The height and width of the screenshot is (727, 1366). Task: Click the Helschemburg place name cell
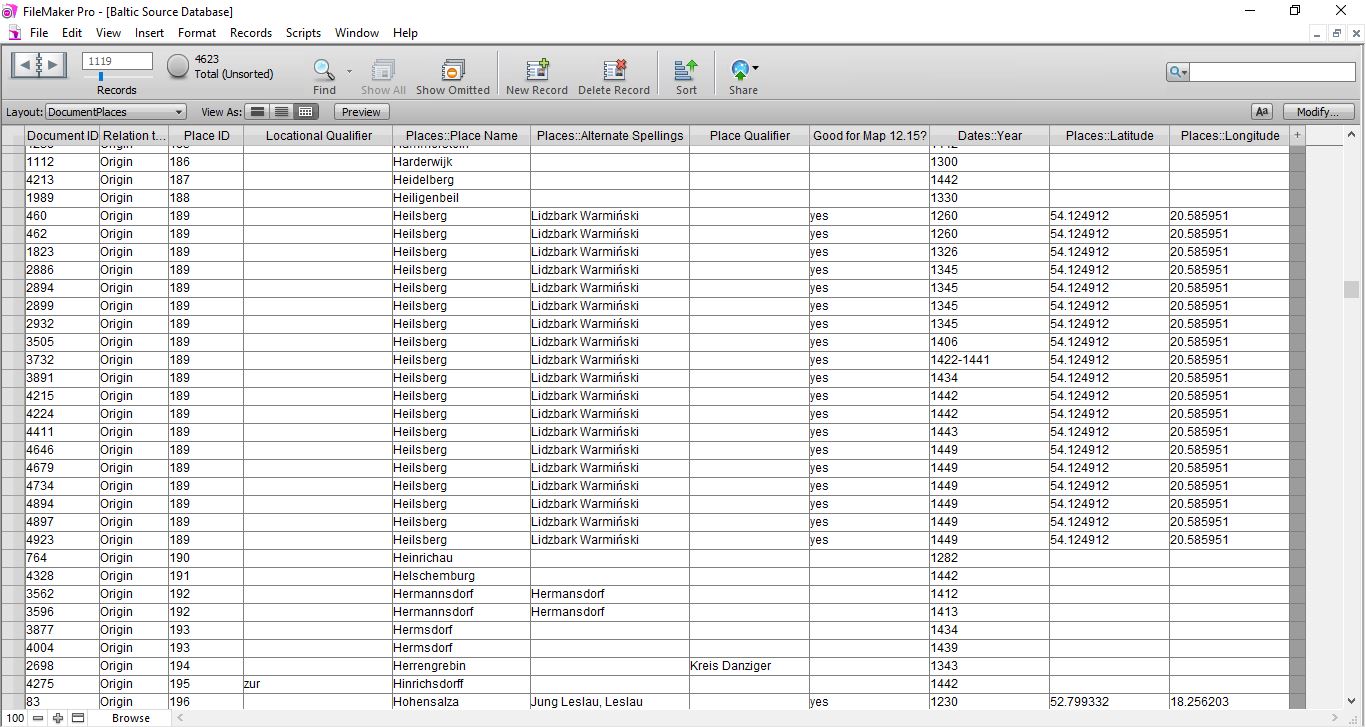(461, 576)
